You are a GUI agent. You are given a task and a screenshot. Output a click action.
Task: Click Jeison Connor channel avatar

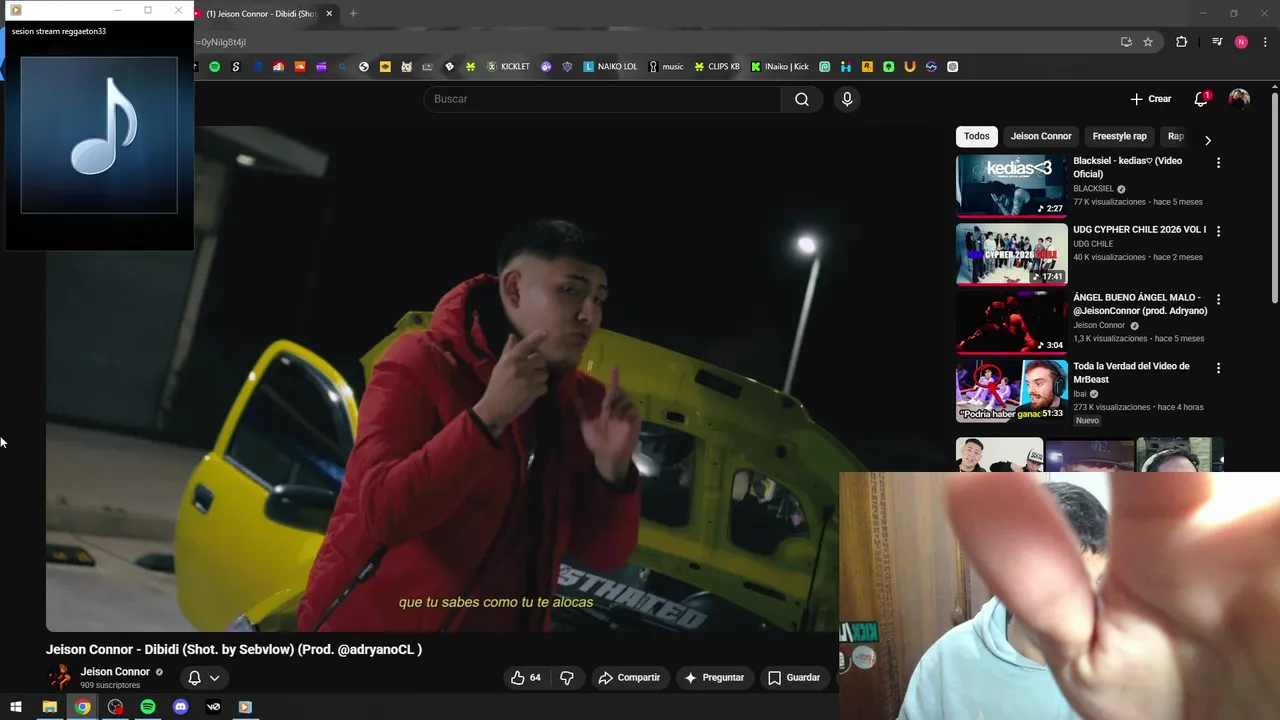tap(60, 677)
